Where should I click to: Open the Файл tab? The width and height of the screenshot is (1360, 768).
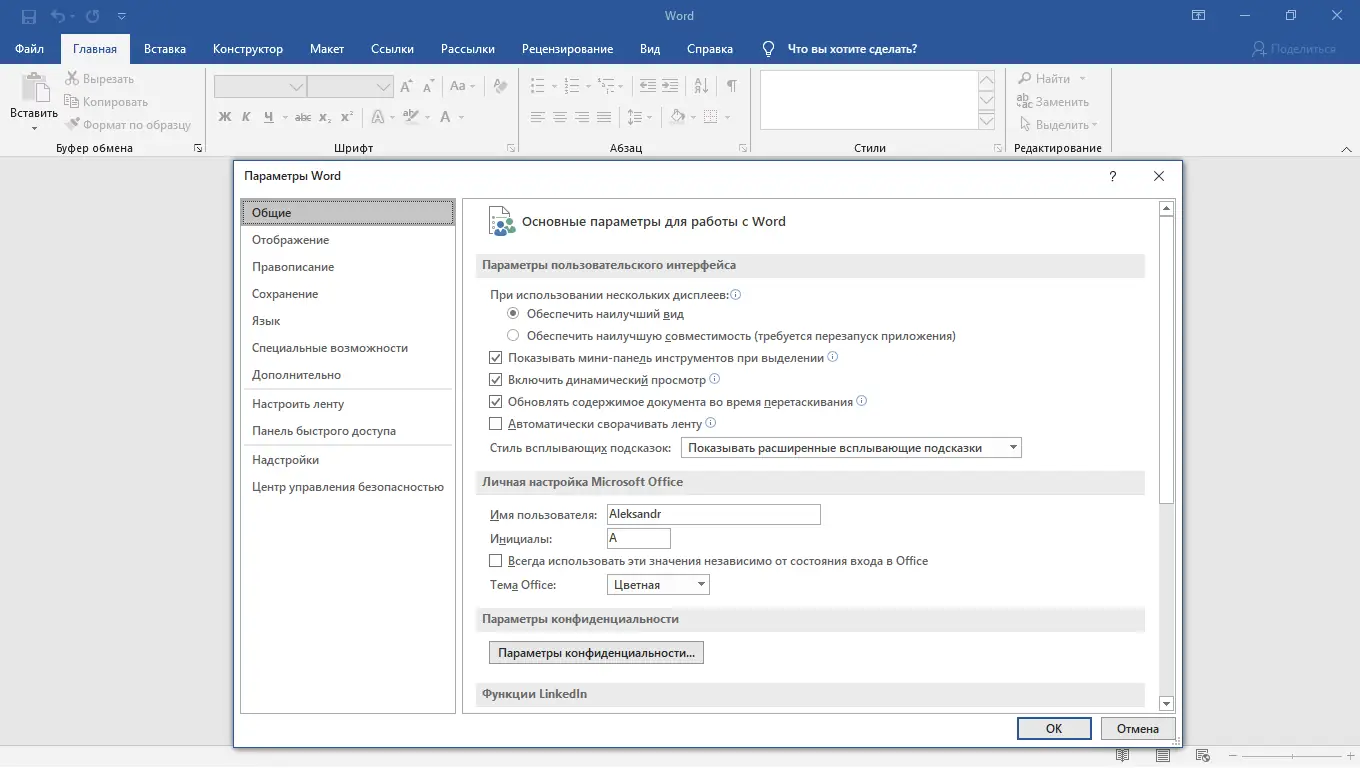click(29, 49)
